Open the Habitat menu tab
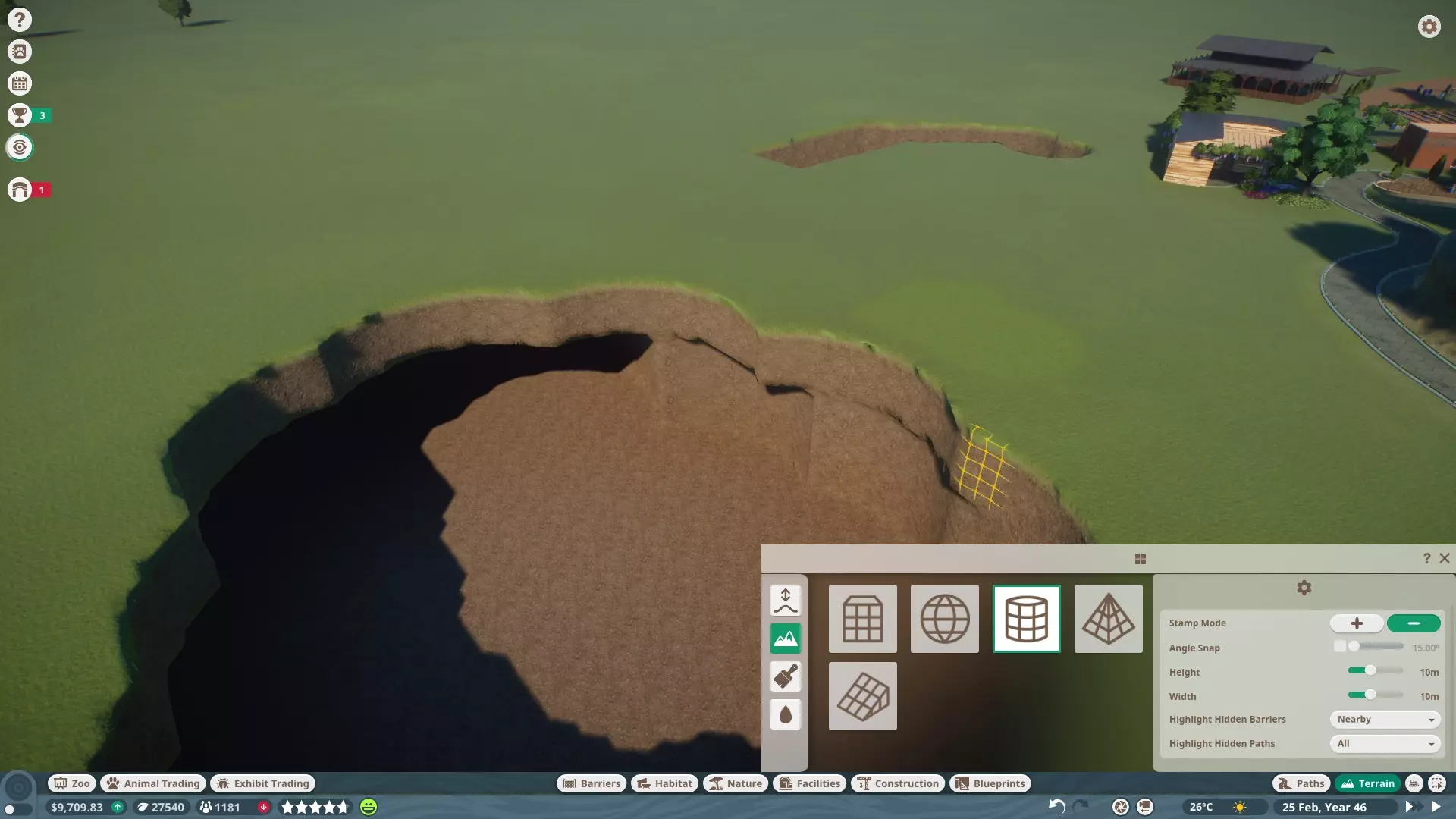Viewport: 1456px width, 819px height. 664,783
